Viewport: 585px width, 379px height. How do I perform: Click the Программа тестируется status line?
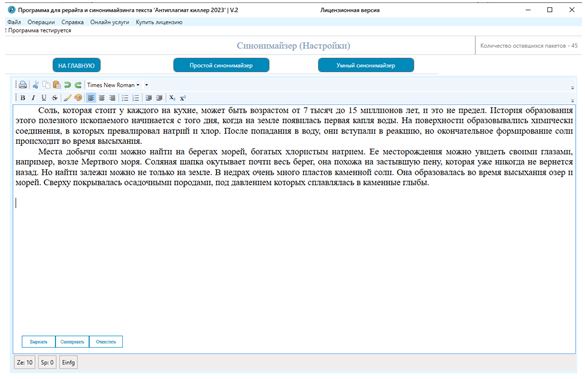[39, 31]
